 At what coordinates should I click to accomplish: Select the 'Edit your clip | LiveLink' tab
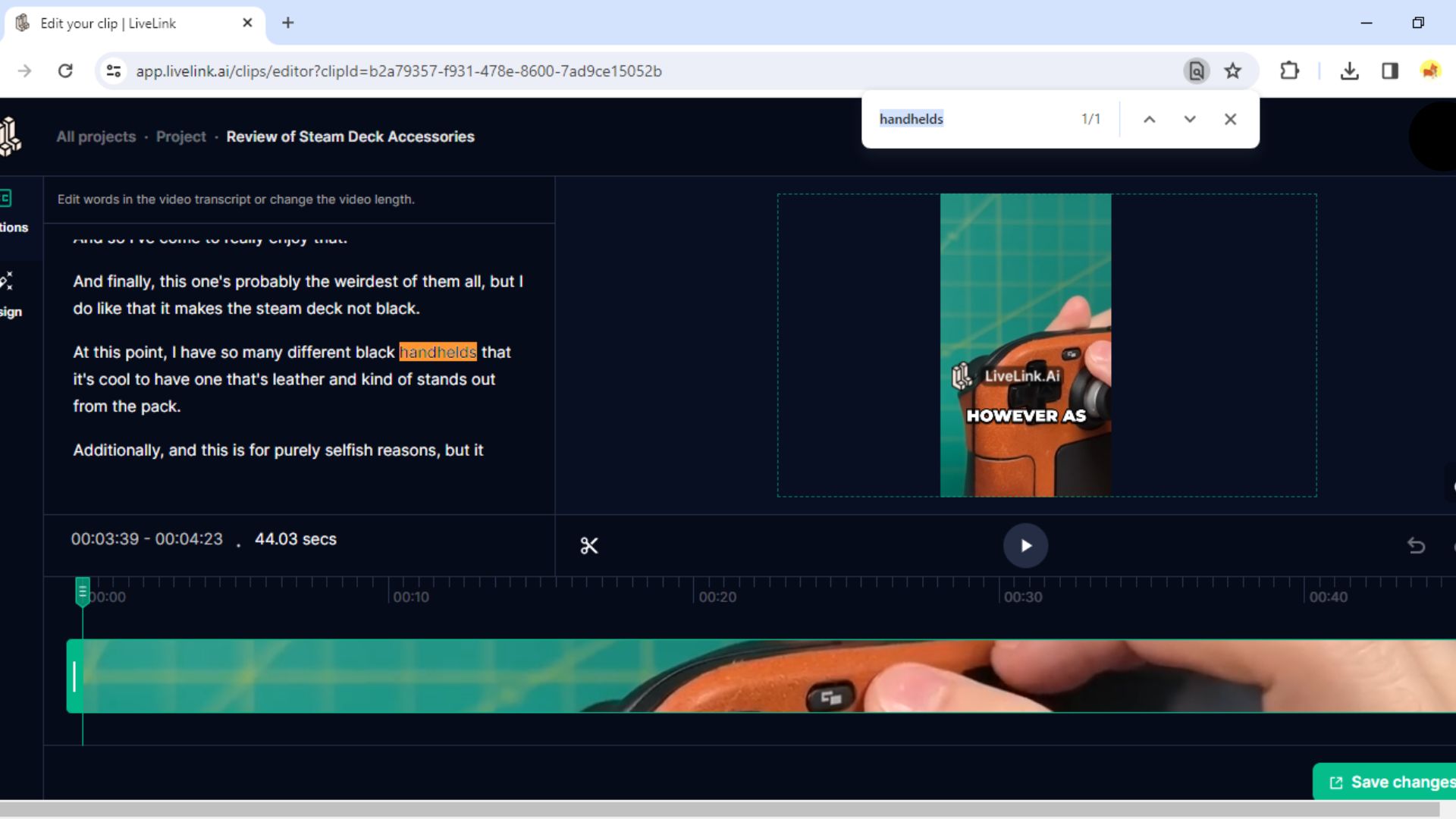(x=134, y=24)
